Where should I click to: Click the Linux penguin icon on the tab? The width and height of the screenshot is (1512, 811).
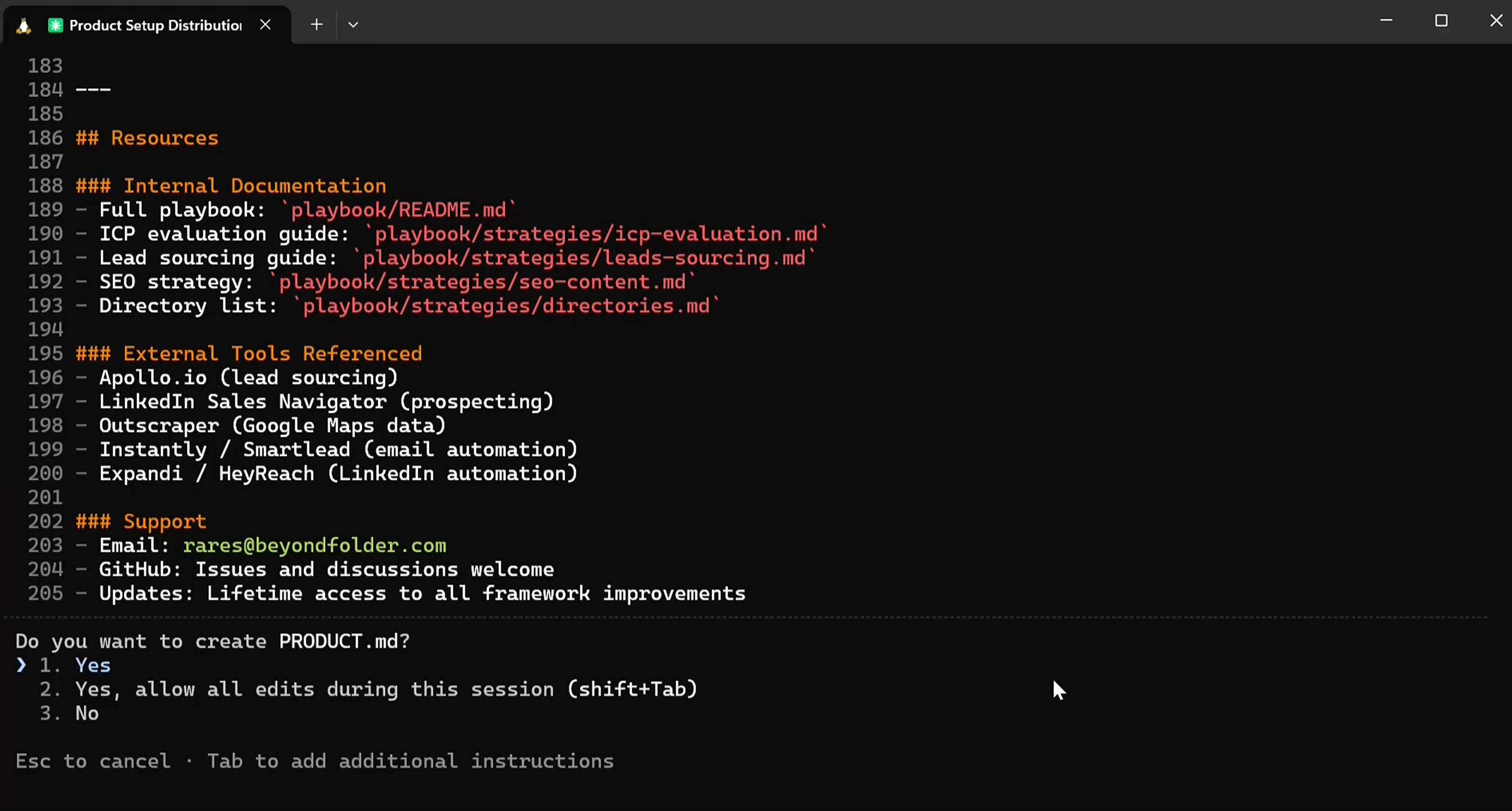pyautogui.click(x=23, y=25)
